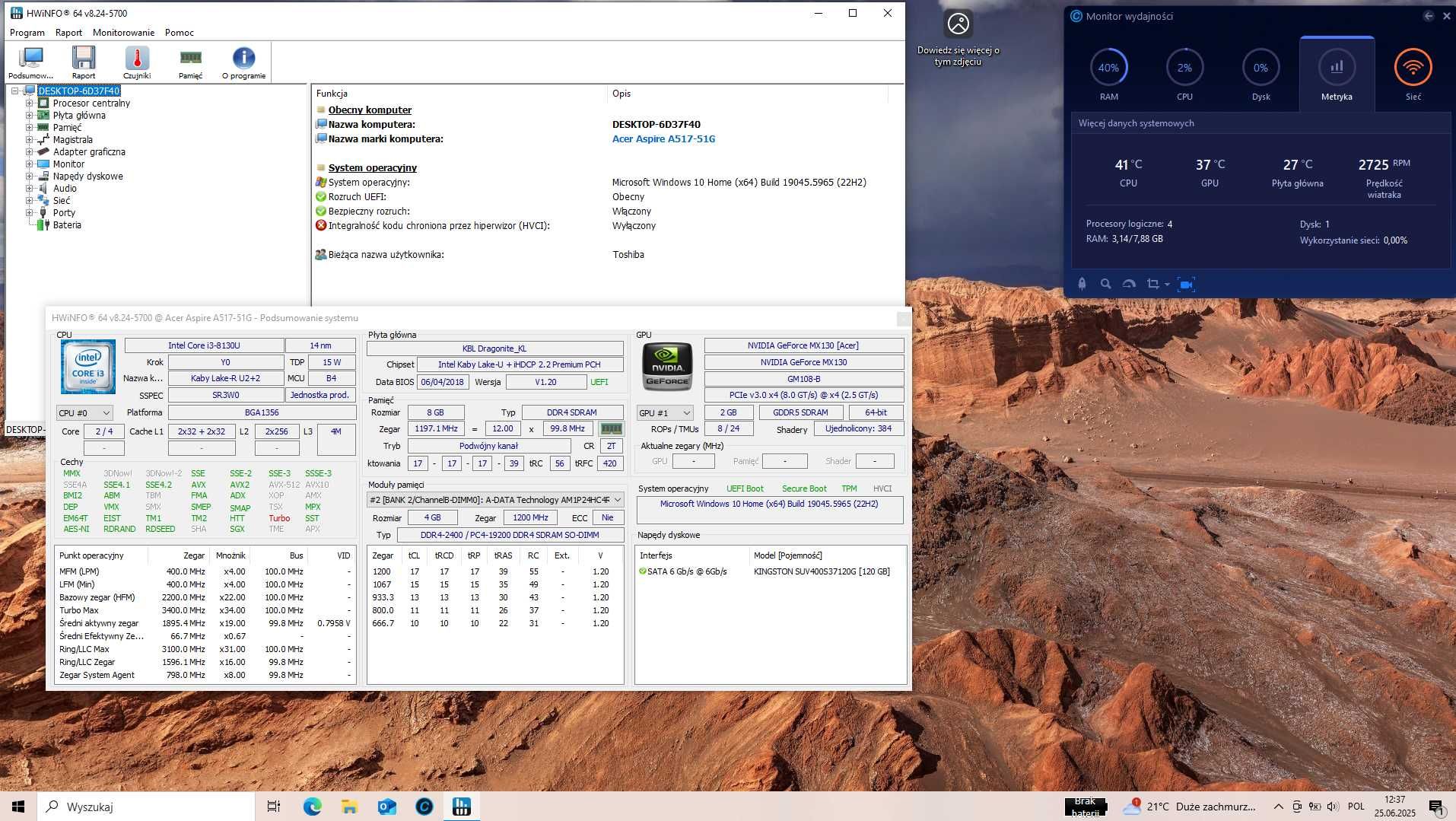Click the Task View taskbar button
1456x821 pixels.
pyautogui.click(x=274, y=807)
